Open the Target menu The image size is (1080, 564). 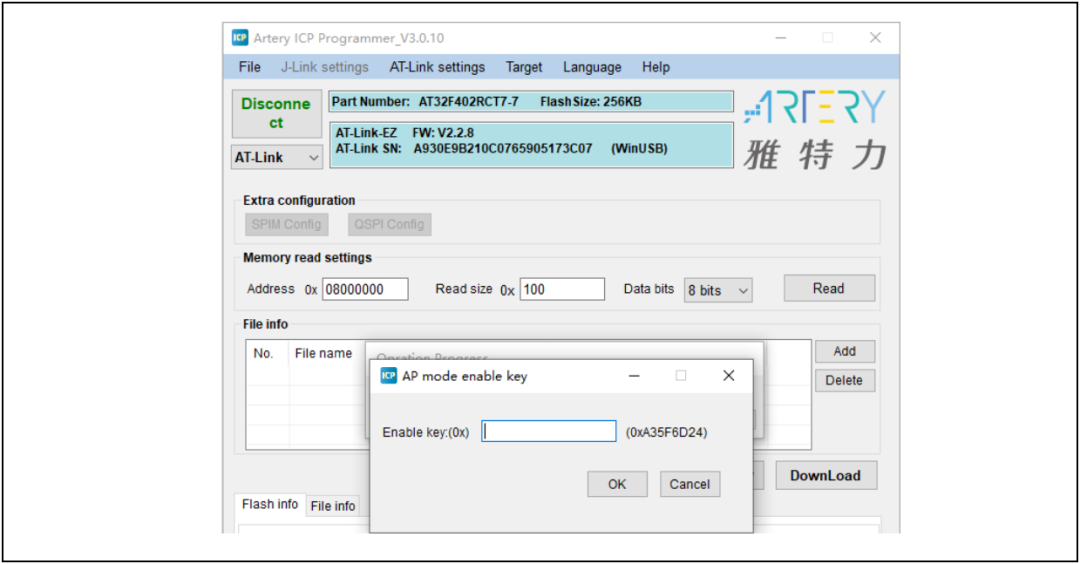pyautogui.click(x=524, y=67)
